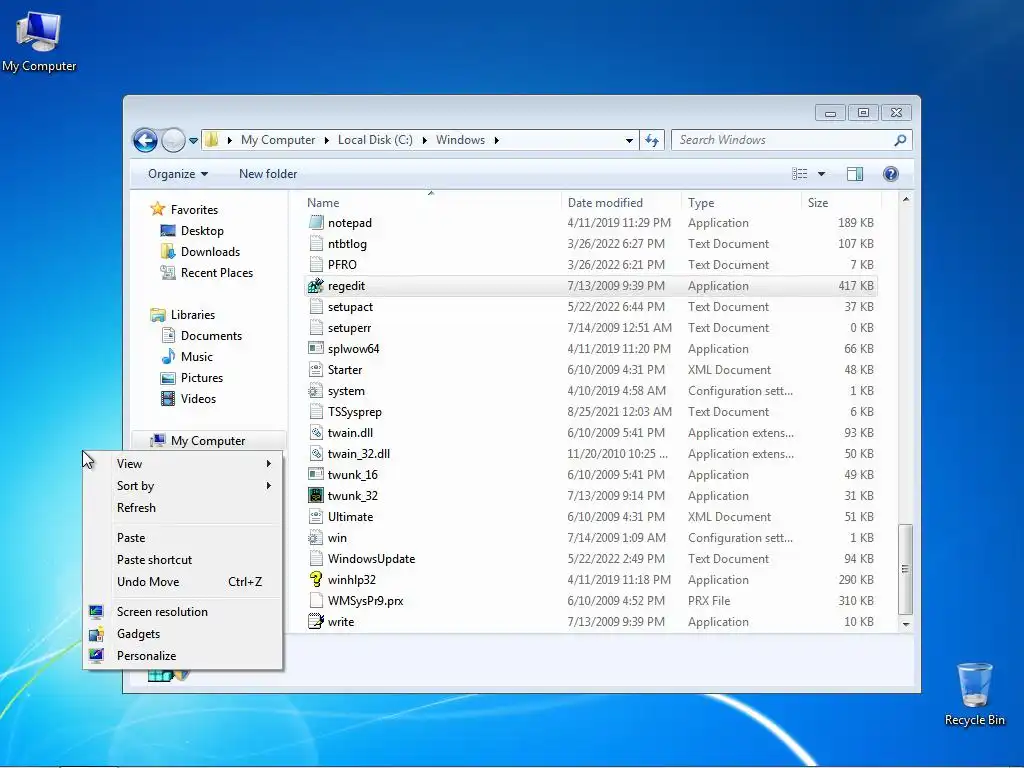Select My Computer in navigation pane
The height and width of the screenshot is (768, 1024).
(208, 441)
